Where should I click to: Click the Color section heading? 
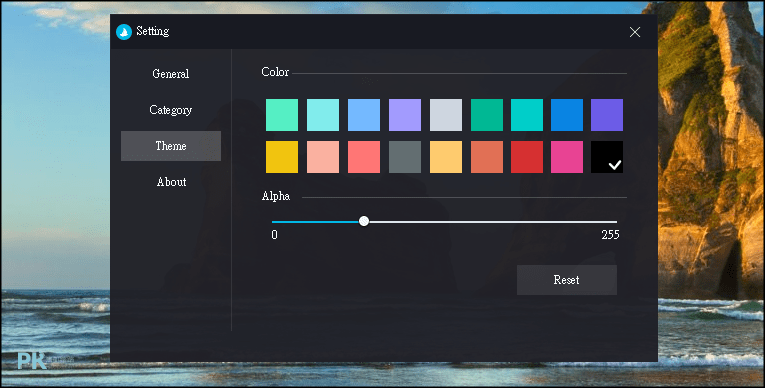(x=275, y=72)
